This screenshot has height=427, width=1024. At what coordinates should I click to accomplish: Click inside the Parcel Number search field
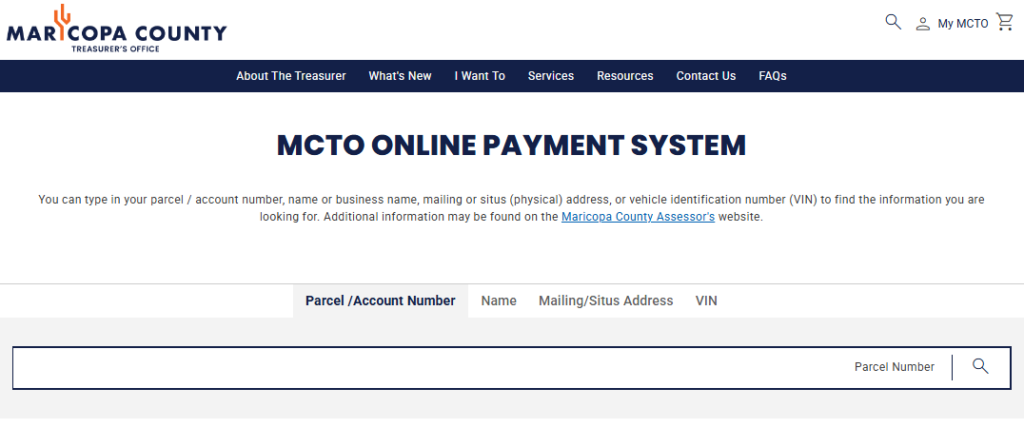(x=430, y=367)
